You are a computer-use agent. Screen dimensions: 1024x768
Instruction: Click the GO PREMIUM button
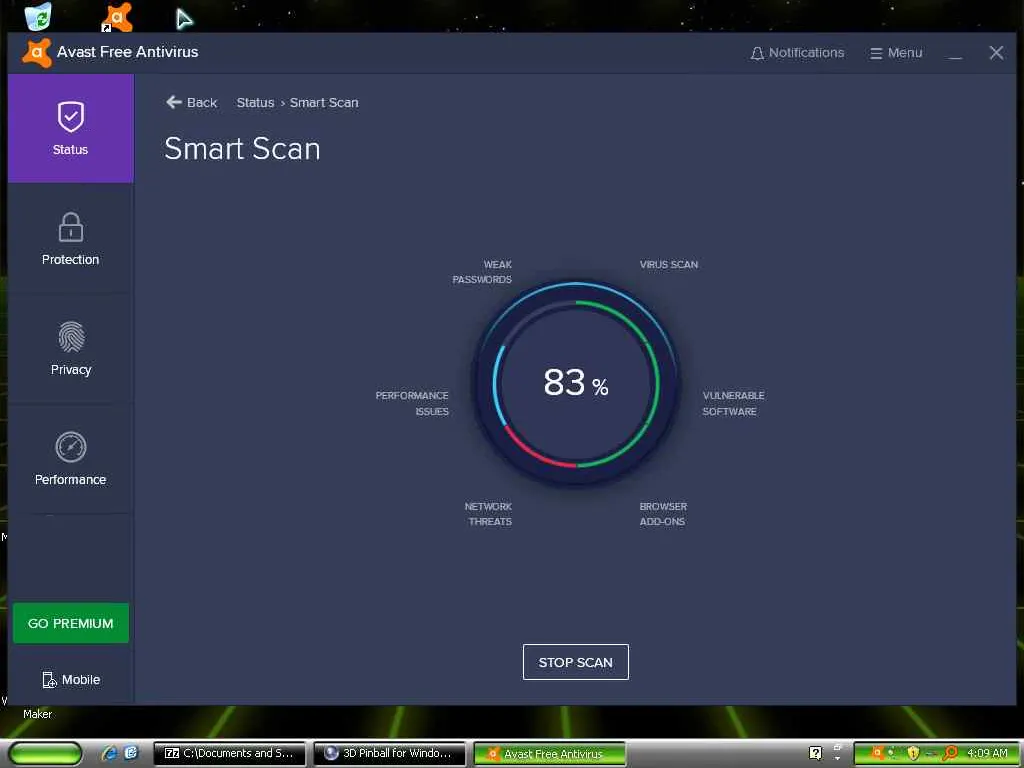pyautogui.click(x=71, y=623)
